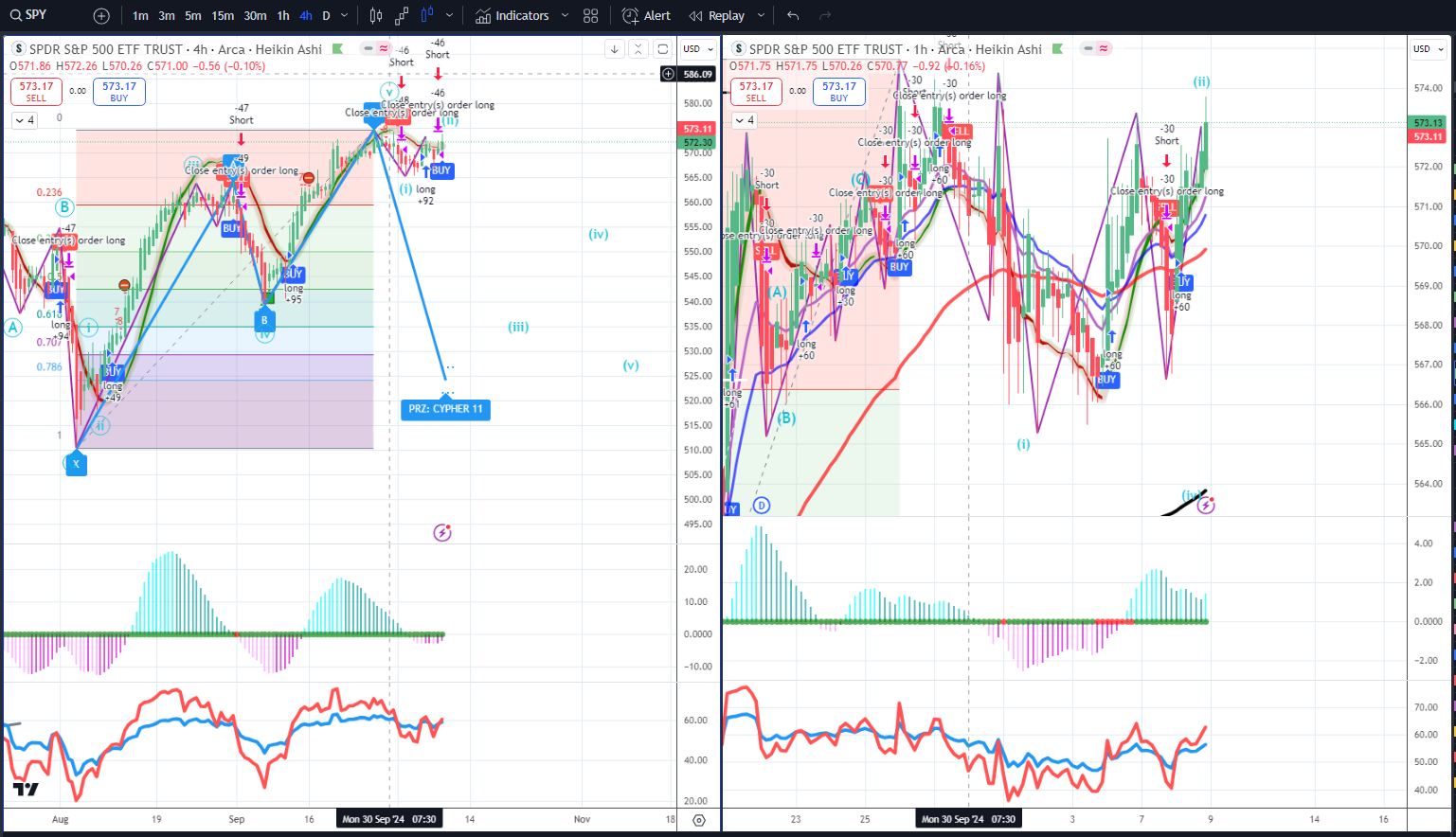This screenshot has height=837, width=1456.
Task: Click the green flag icon in 1h chart header
Action: (1058, 49)
